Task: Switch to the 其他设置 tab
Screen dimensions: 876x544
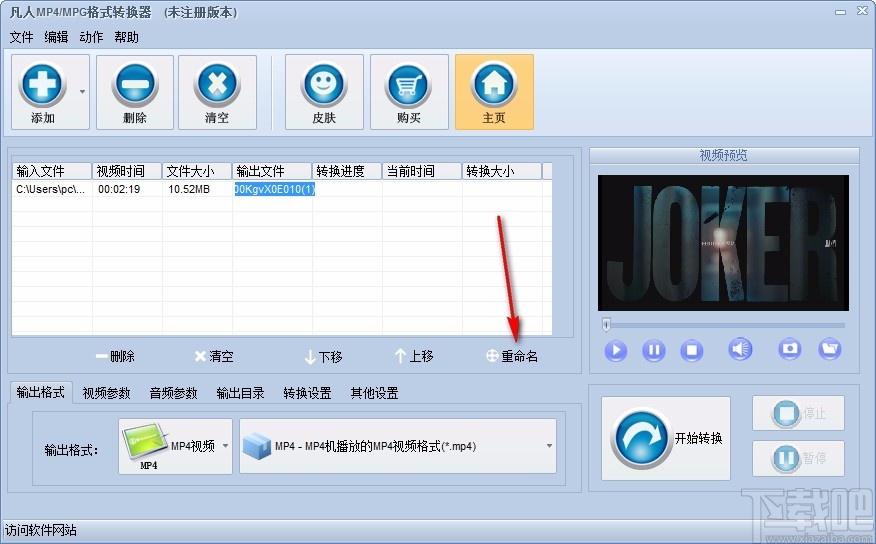Action: 374,393
